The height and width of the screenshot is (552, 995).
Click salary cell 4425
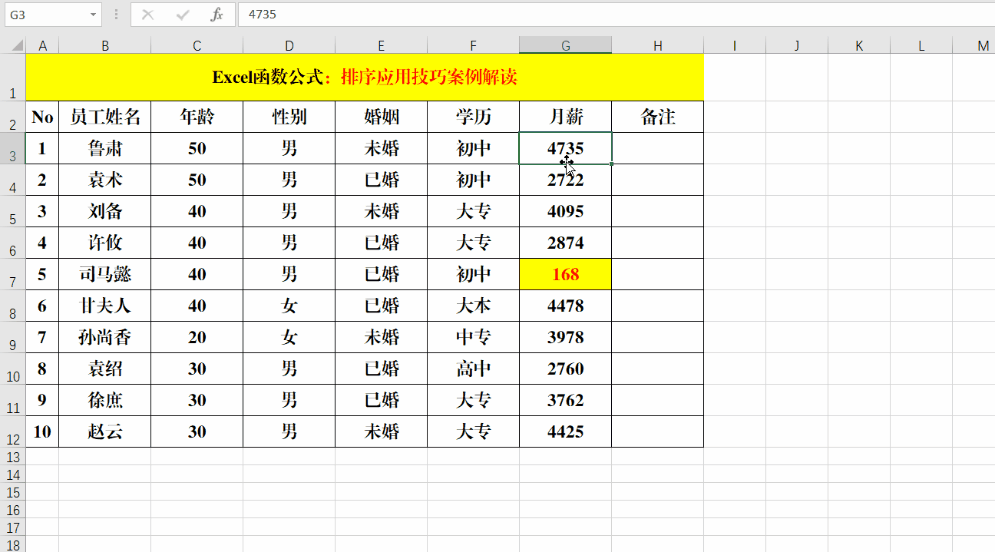pyautogui.click(x=565, y=431)
